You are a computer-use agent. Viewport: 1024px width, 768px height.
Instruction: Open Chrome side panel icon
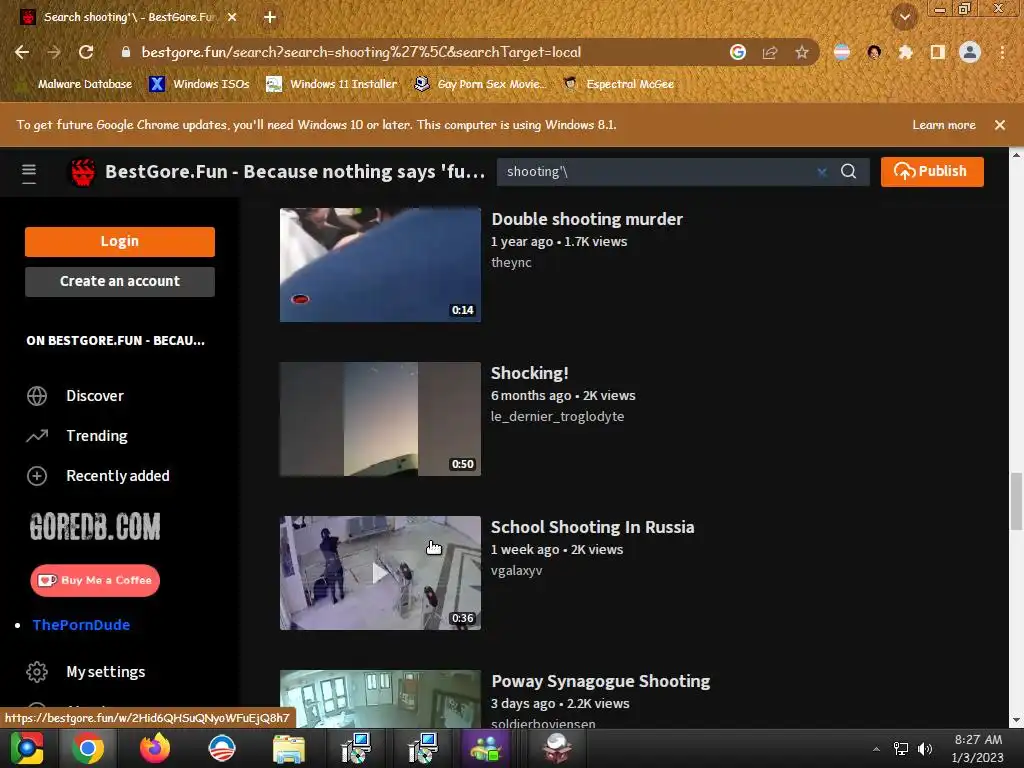(x=938, y=52)
